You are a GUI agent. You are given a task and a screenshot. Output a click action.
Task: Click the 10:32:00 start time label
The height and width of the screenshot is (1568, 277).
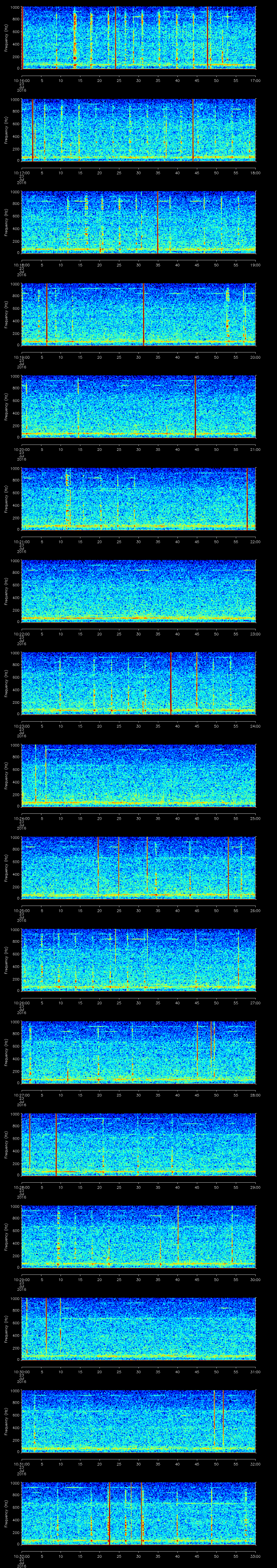[21, 1556]
